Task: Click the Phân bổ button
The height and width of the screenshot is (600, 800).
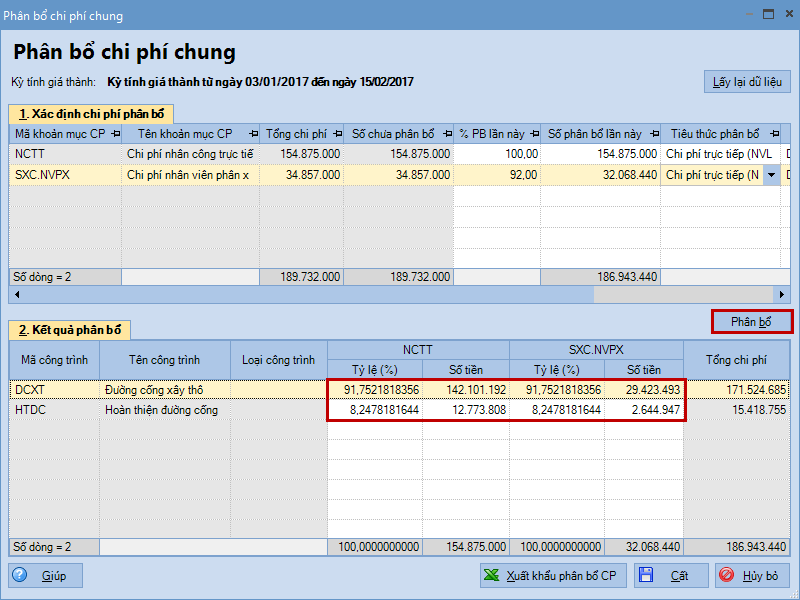Action: click(x=751, y=322)
